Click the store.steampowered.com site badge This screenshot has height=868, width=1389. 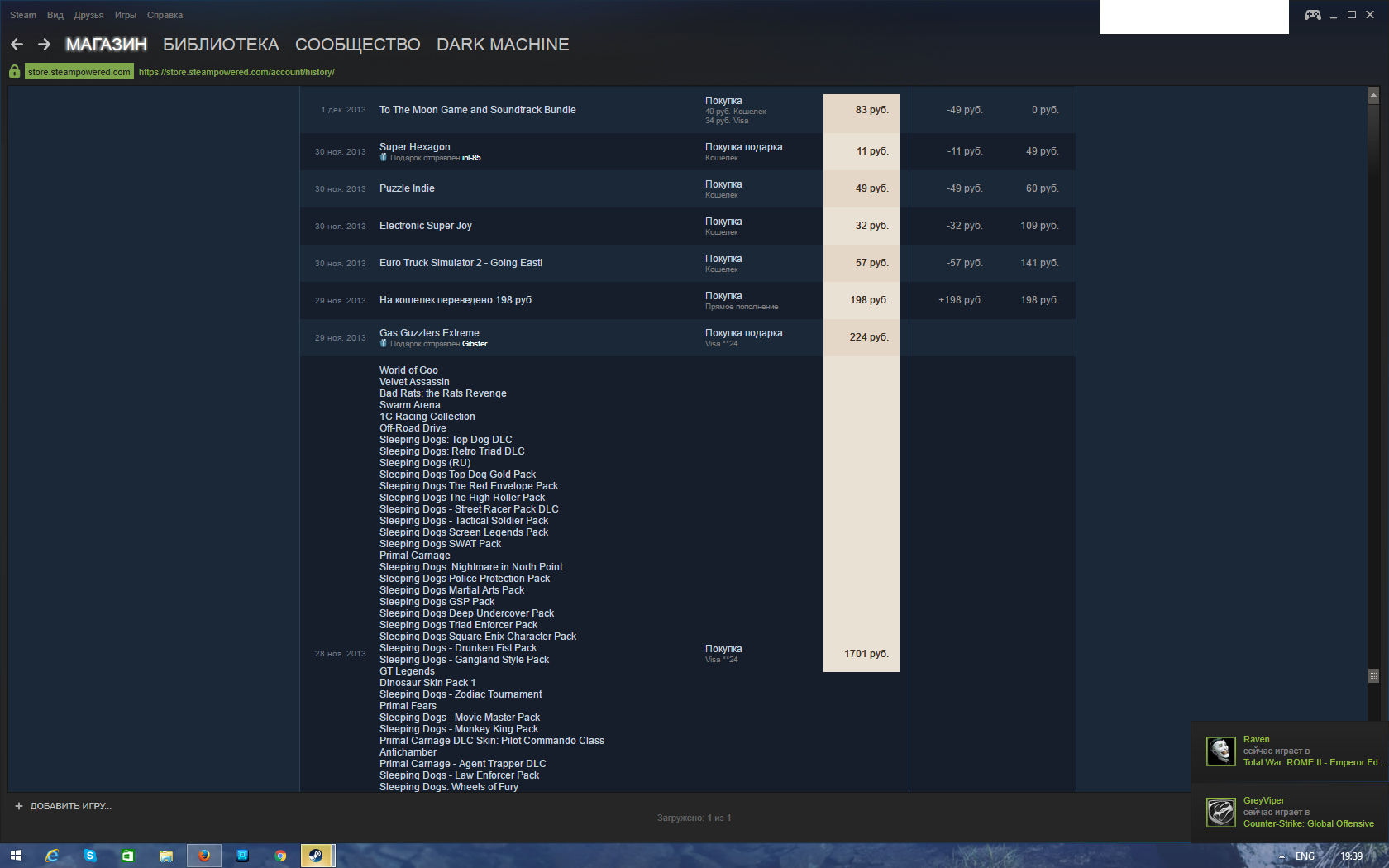click(79, 72)
